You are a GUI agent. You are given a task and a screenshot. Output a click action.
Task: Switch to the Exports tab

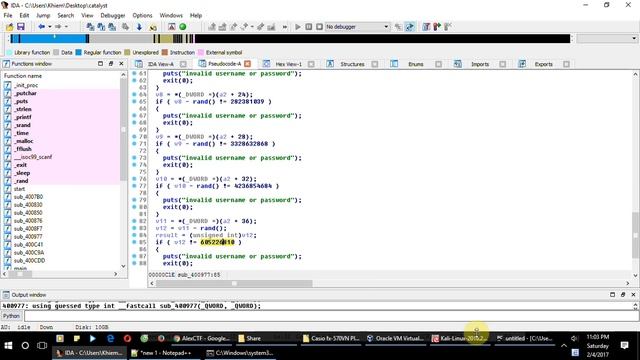(x=543, y=64)
